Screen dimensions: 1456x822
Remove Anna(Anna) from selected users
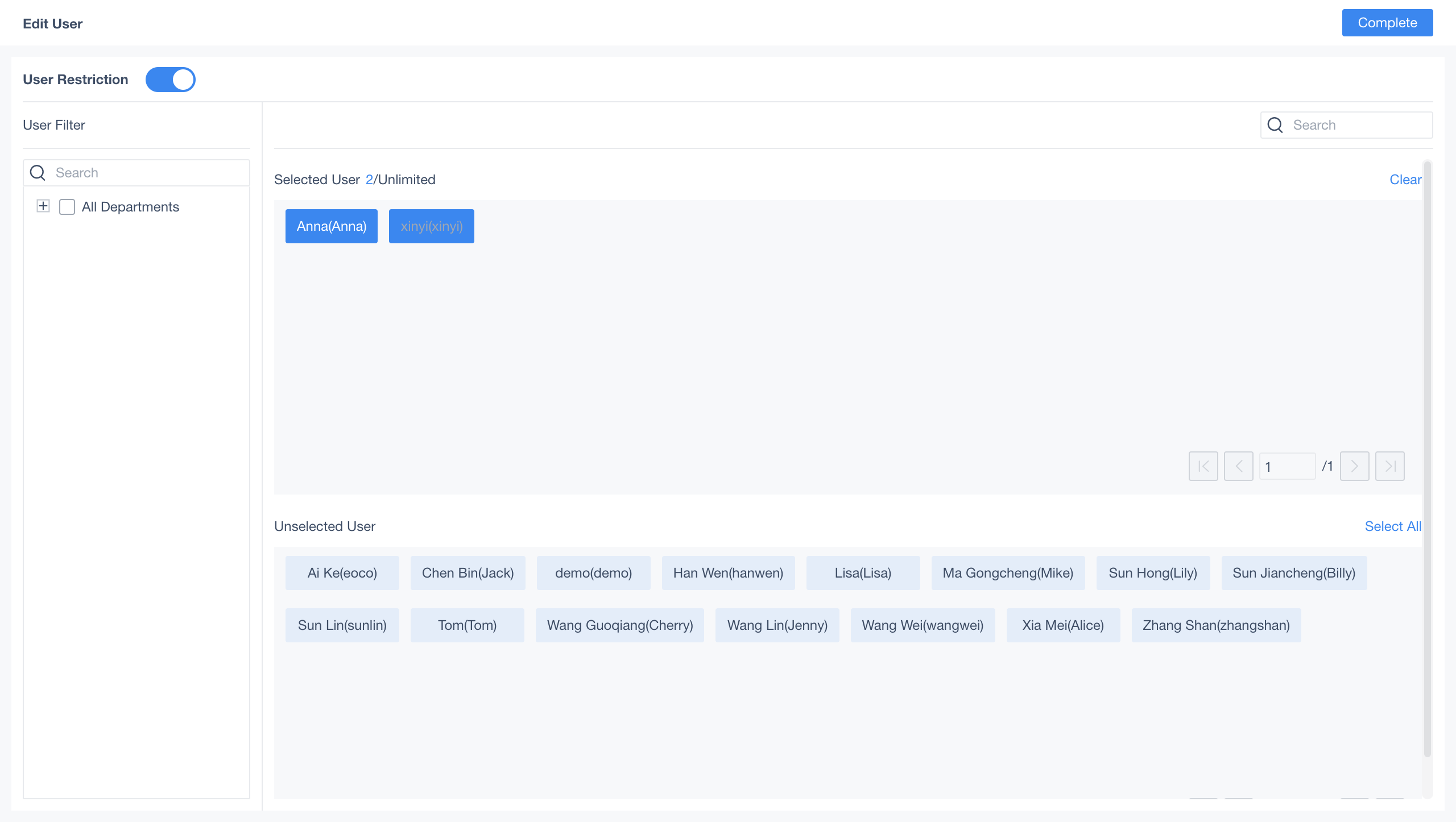(331, 226)
